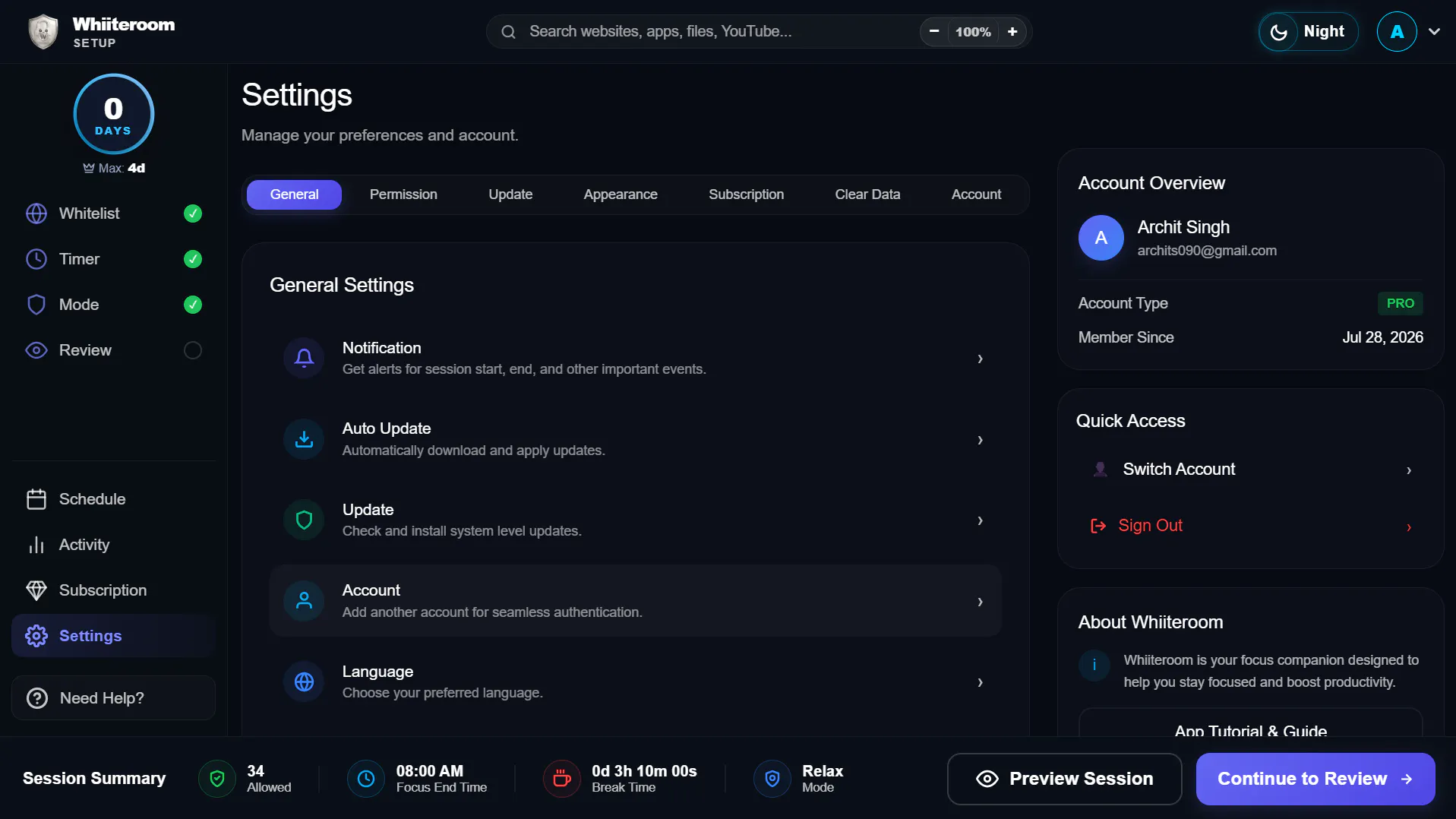Expand the Account row chevron
This screenshot has width=1456, height=819.
980,602
